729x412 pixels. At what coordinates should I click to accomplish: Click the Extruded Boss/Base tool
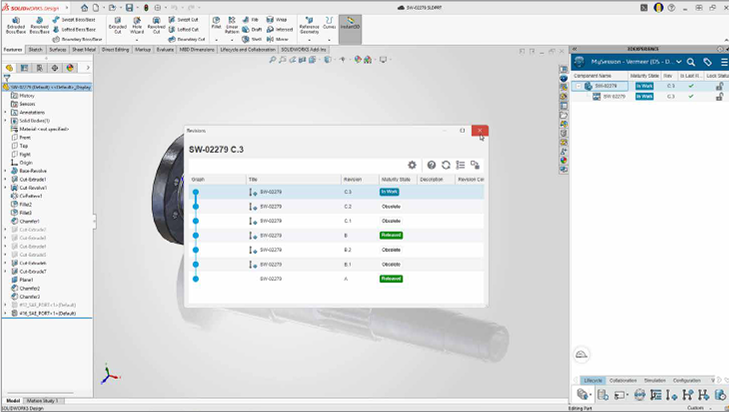[15, 26]
